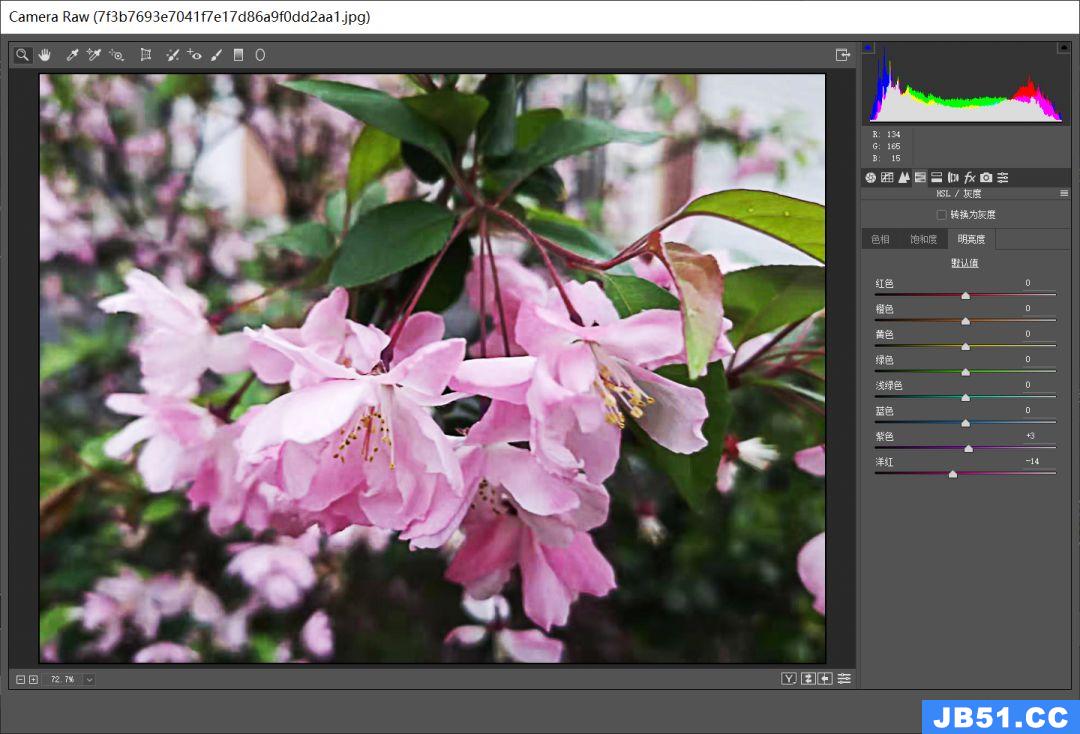
Task: Activate the Transform tool
Action: coord(146,55)
